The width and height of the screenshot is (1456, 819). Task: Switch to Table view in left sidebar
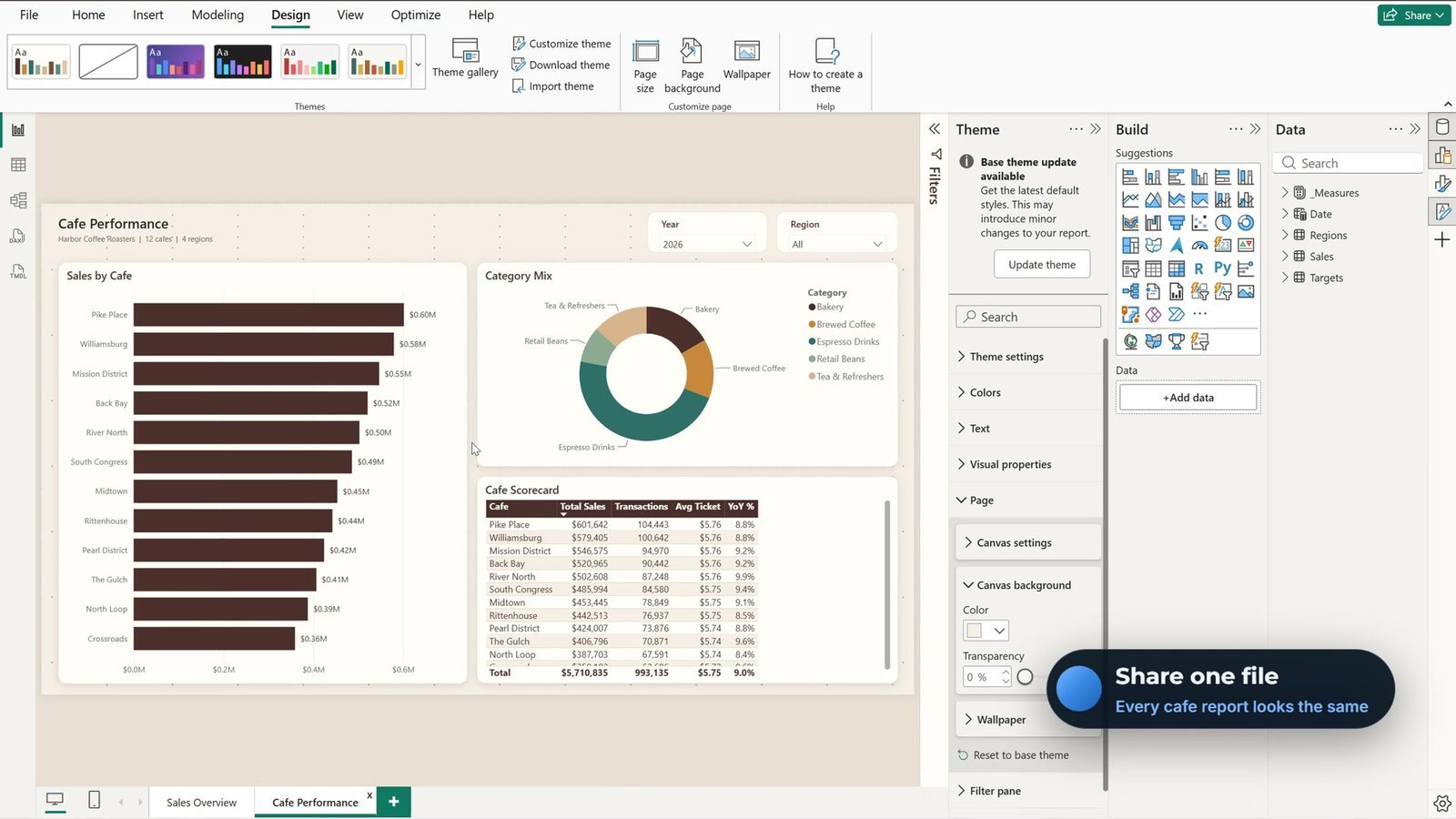[18, 165]
